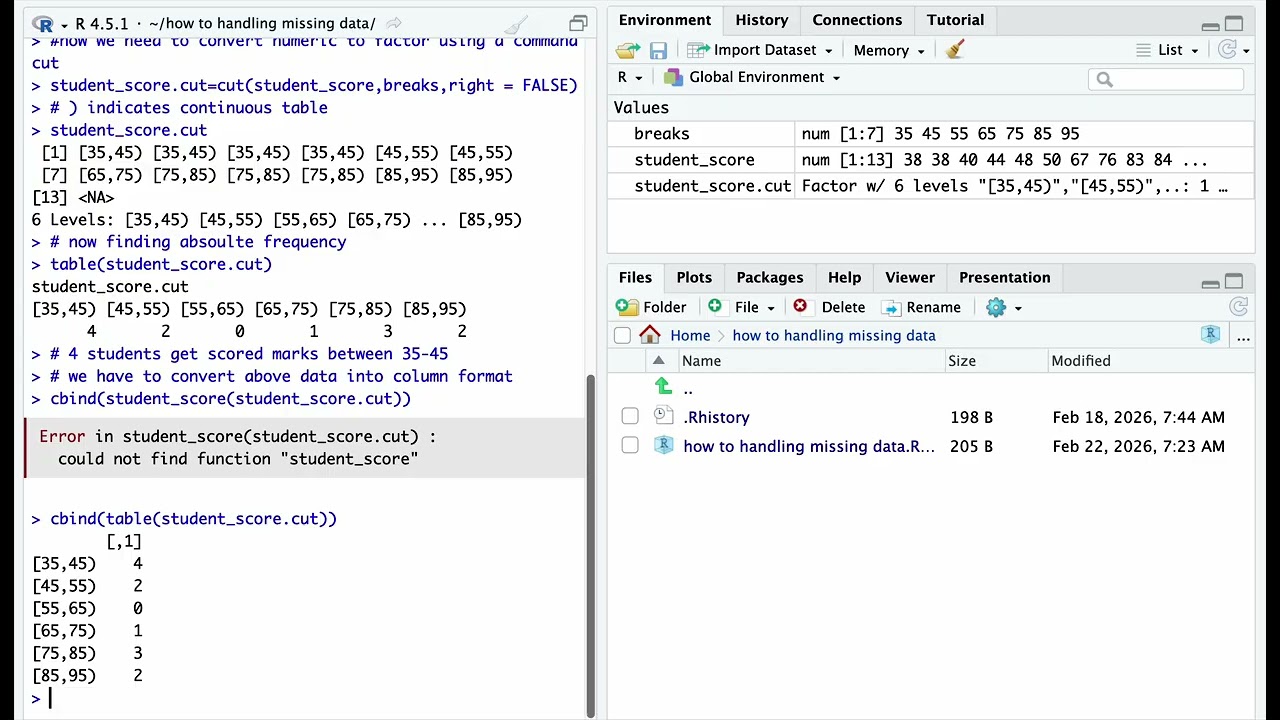Click the Delete button in Files
Viewport: 1280px width, 720px height.
(829, 307)
